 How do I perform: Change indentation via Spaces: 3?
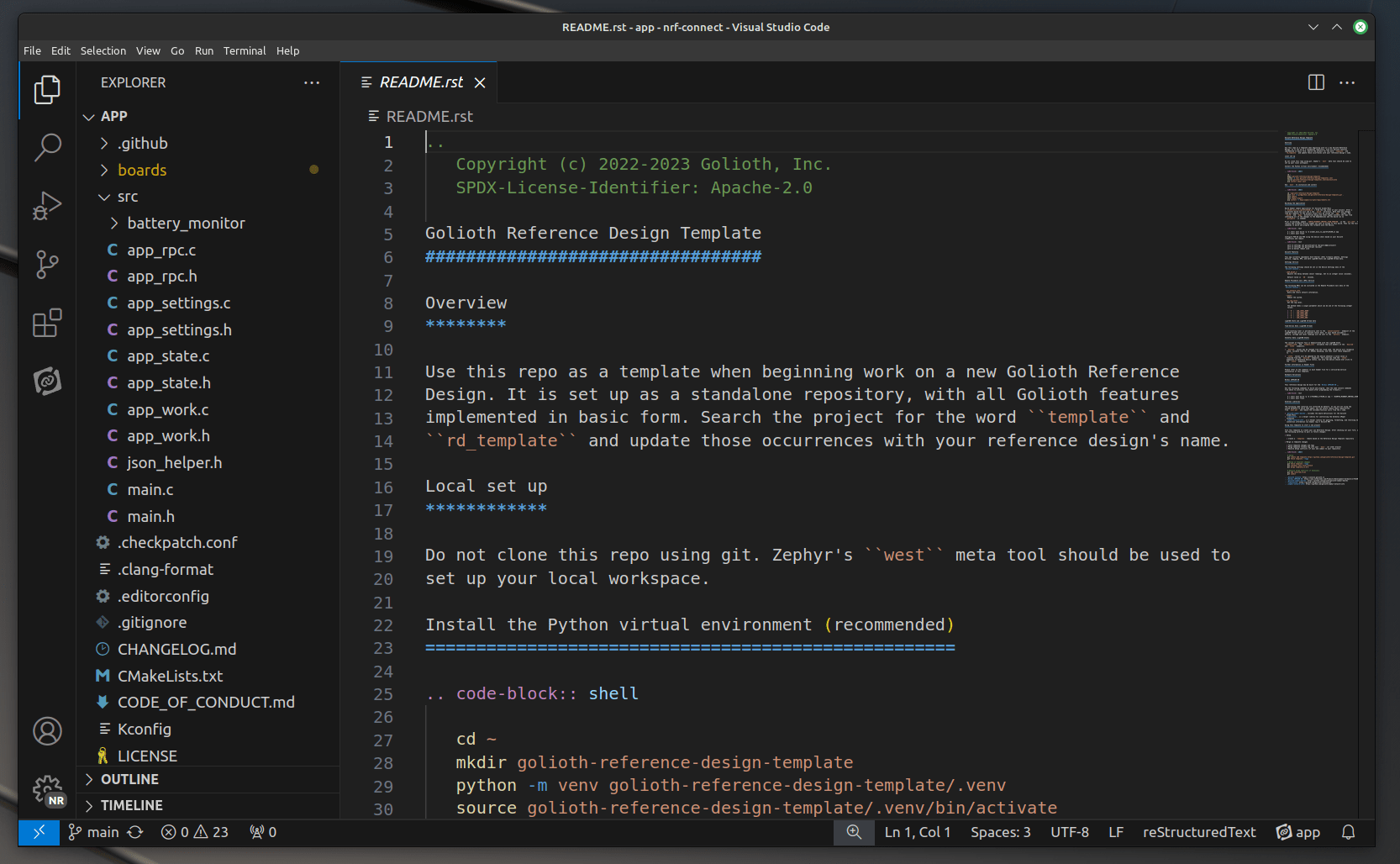(1000, 832)
